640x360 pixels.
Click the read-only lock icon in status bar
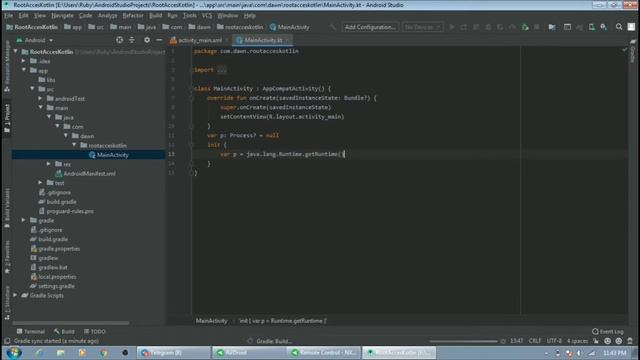click(596, 341)
